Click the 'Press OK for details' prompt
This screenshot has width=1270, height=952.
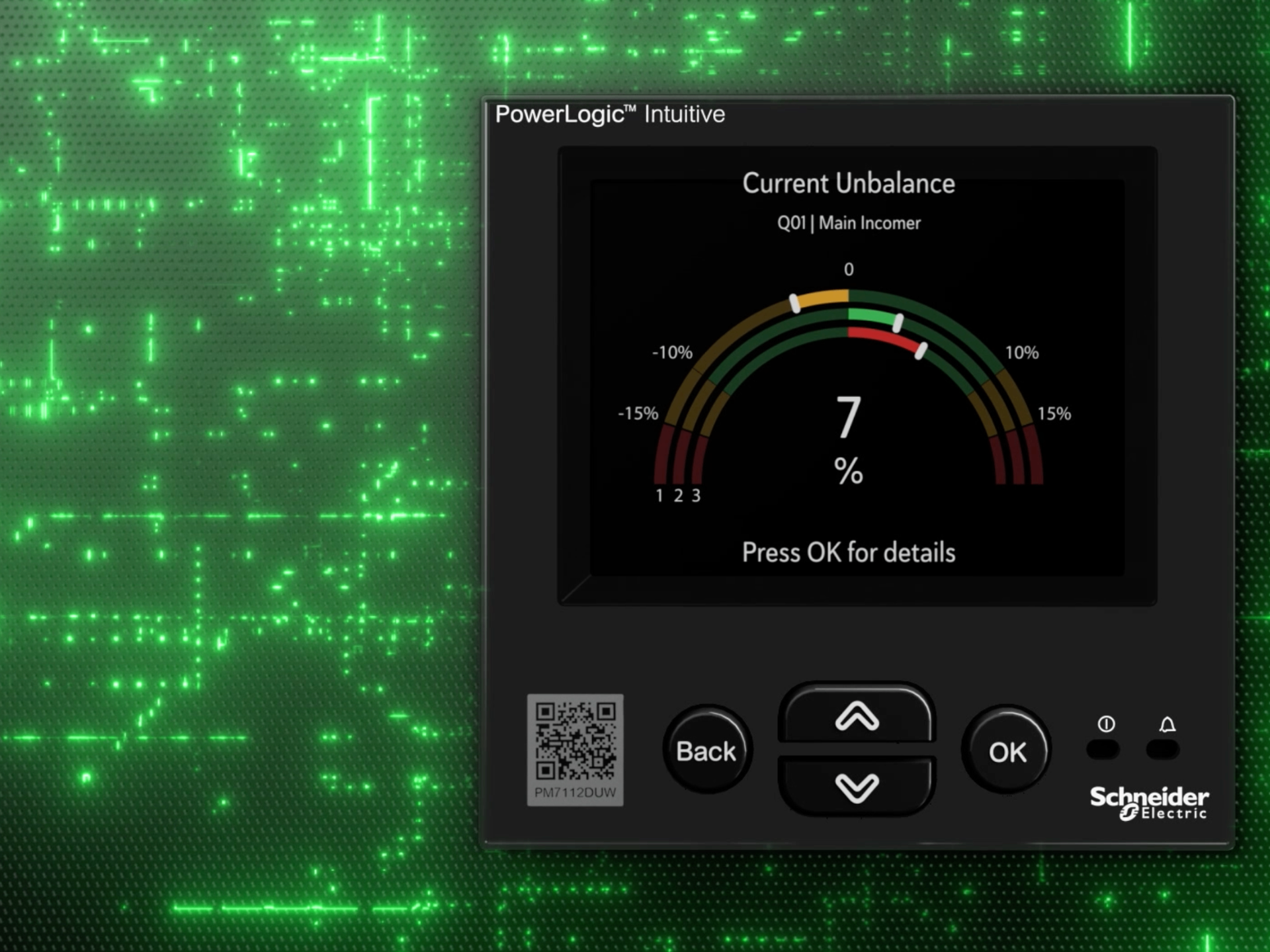[x=849, y=552]
